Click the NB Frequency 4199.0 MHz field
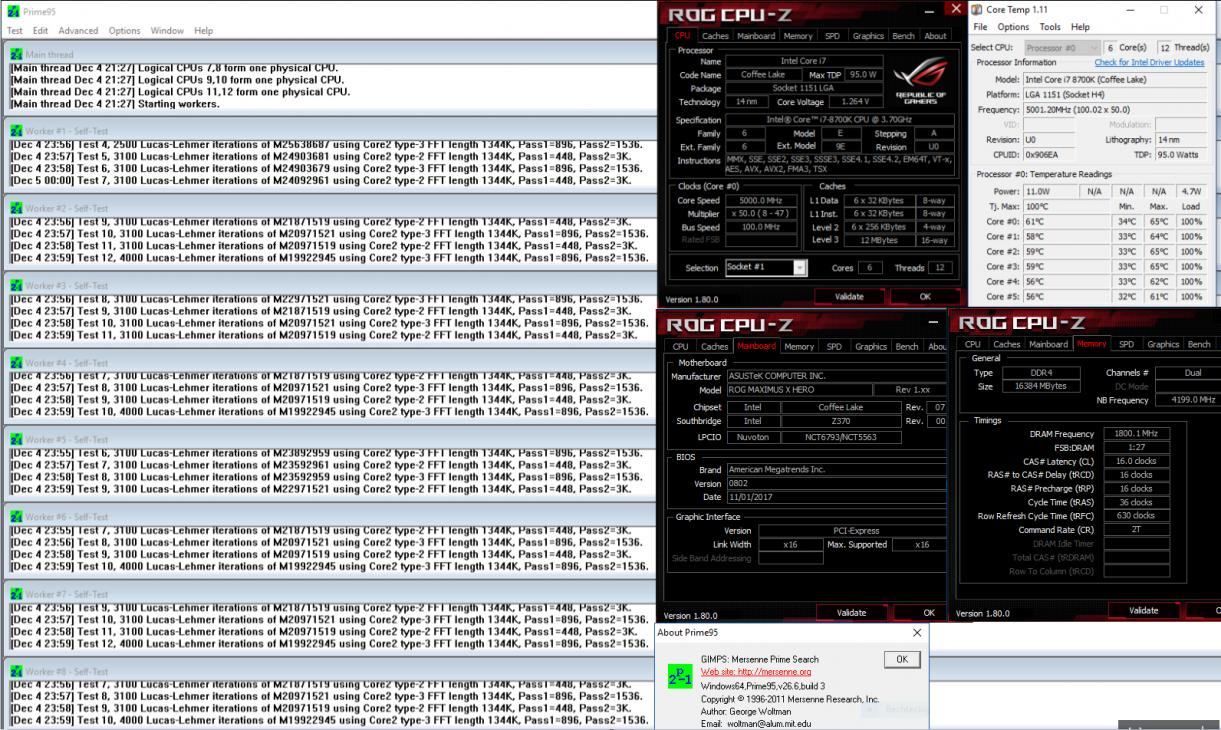 pos(1187,400)
